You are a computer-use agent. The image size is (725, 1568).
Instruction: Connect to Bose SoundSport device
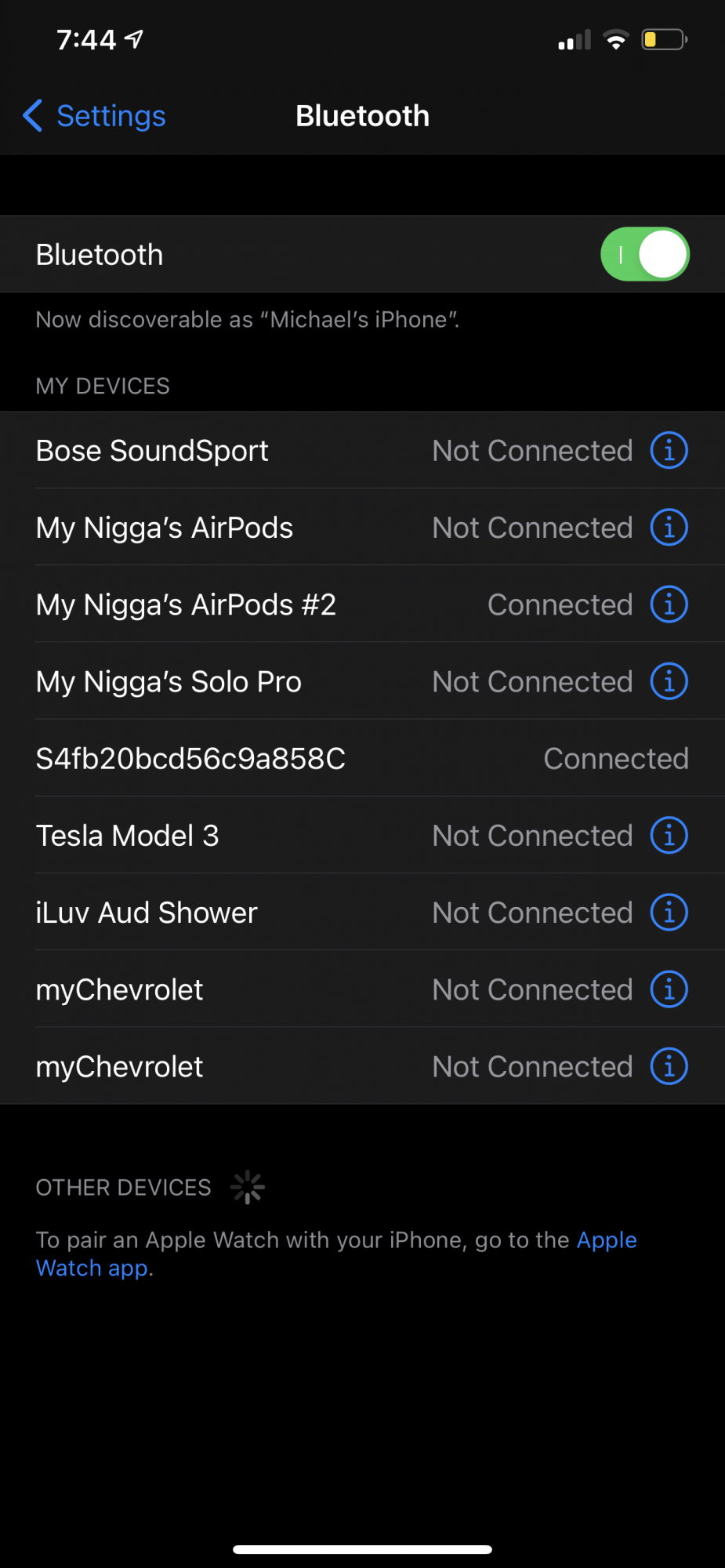click(362, 451)
